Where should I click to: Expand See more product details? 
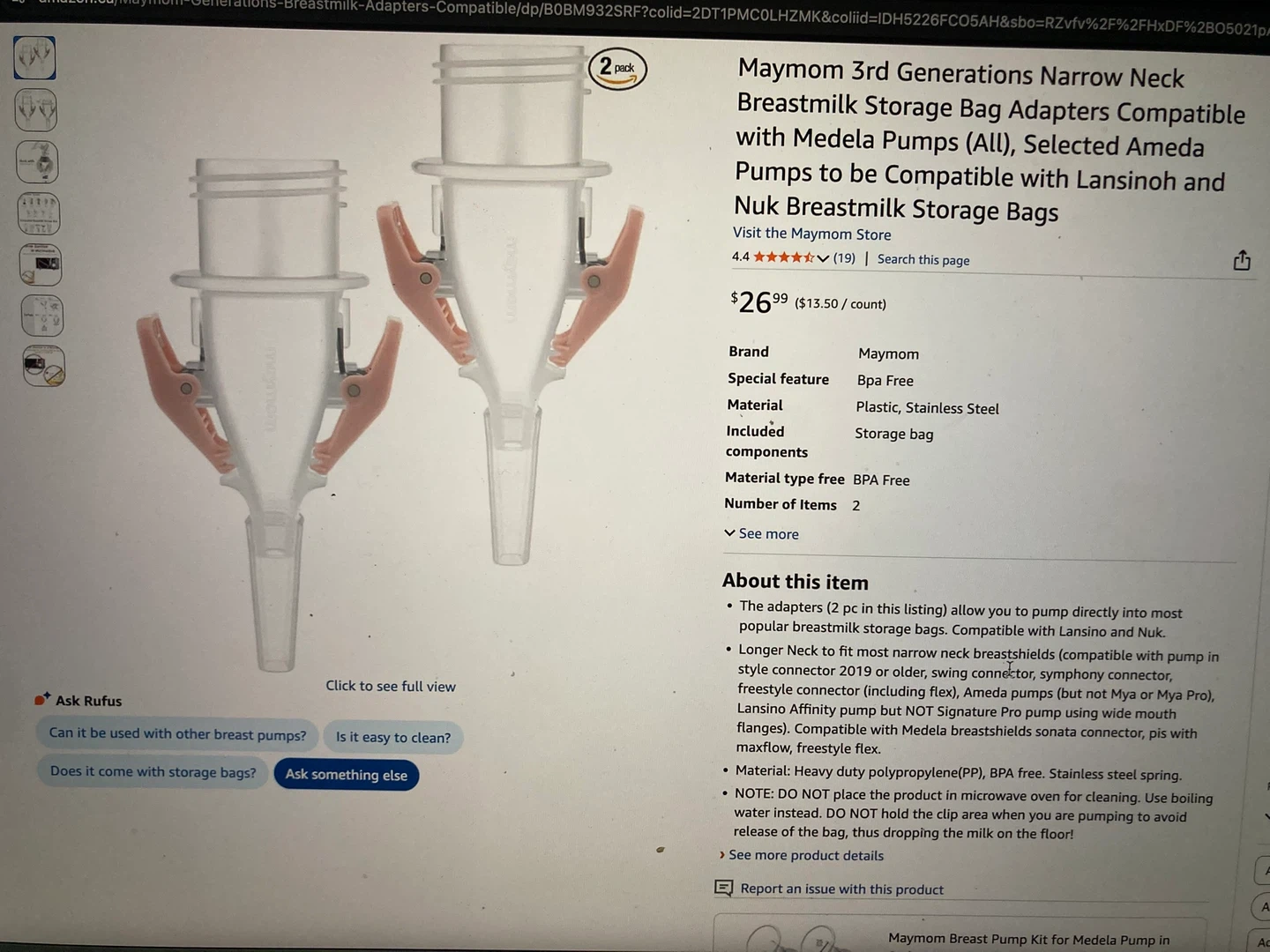coord(801,855)
